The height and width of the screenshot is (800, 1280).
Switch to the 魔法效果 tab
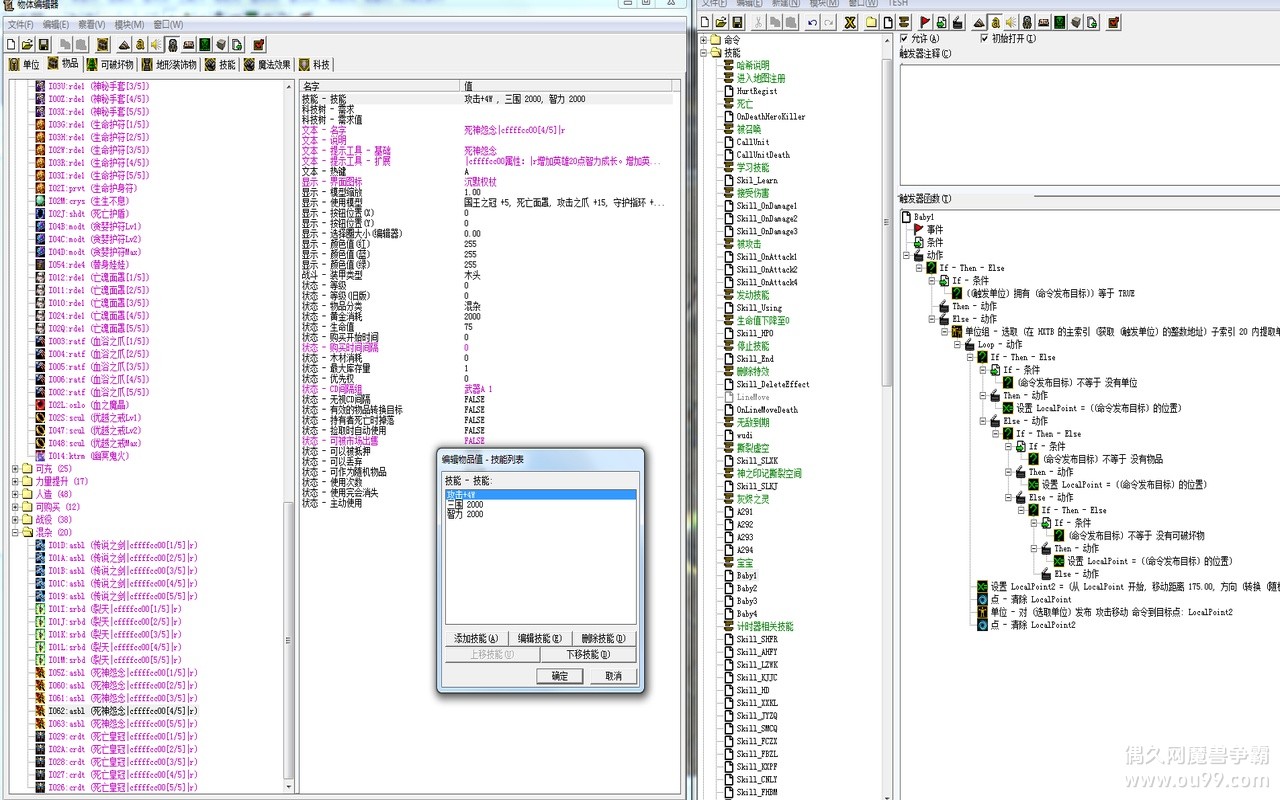pyautogui.click(x=268, y=65)
